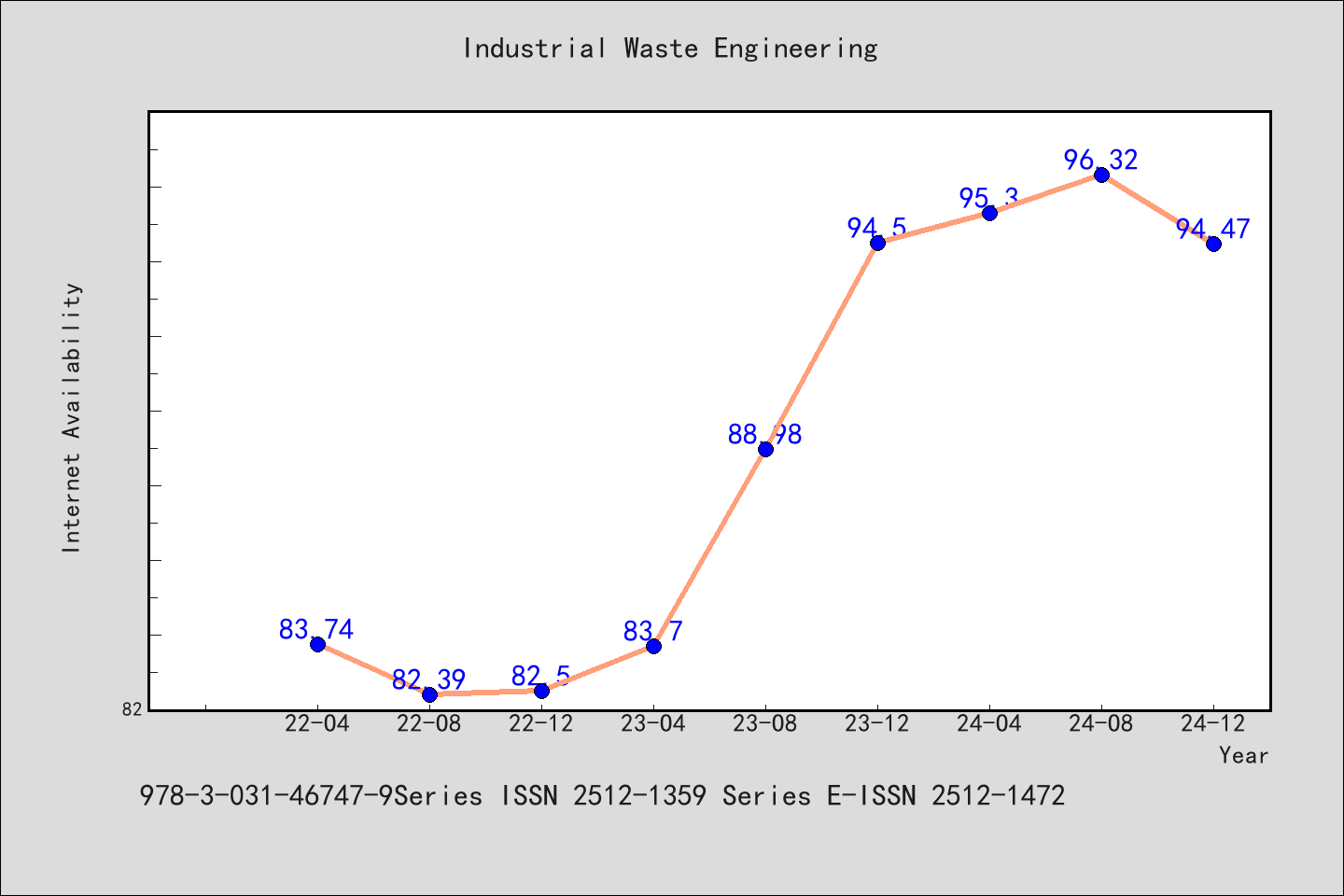Image resolution: width=1344 pixels, height=896 pixels.
Task: Select the data point below the 82.39 label
Action: click(429, 694)
